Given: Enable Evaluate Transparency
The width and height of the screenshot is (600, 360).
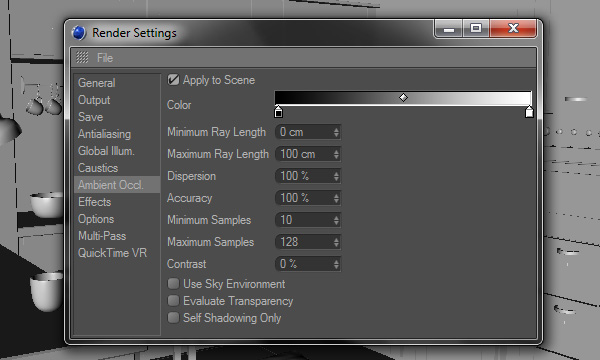Looking at the screenshot, I should tap(173, 301).
